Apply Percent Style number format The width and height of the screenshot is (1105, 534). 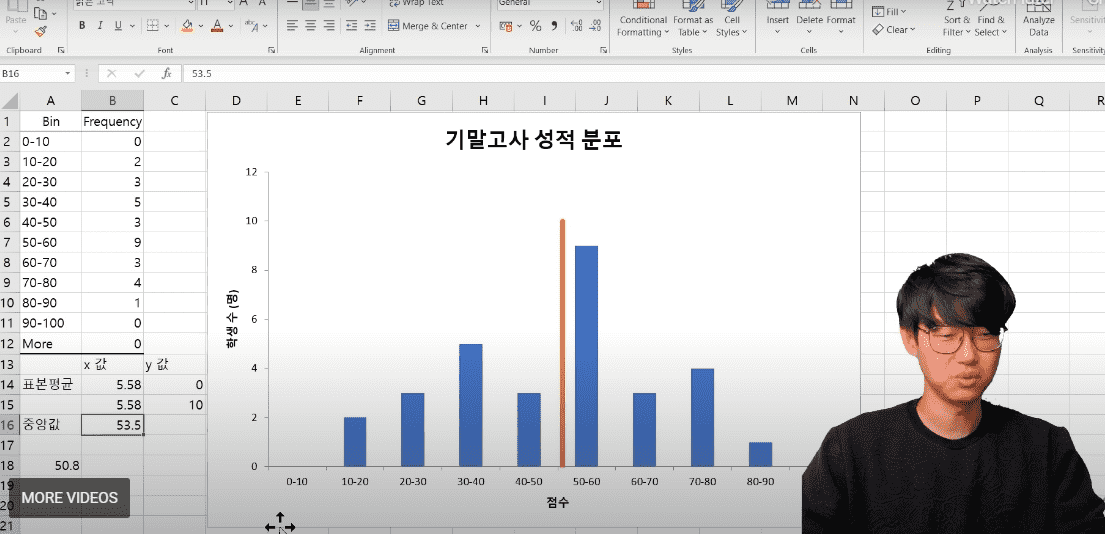[536, 26]
